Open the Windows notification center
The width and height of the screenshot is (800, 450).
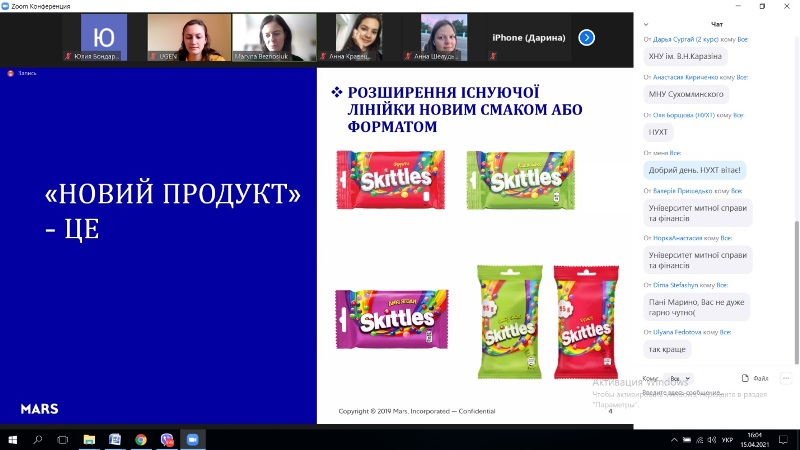click(784, 440)
